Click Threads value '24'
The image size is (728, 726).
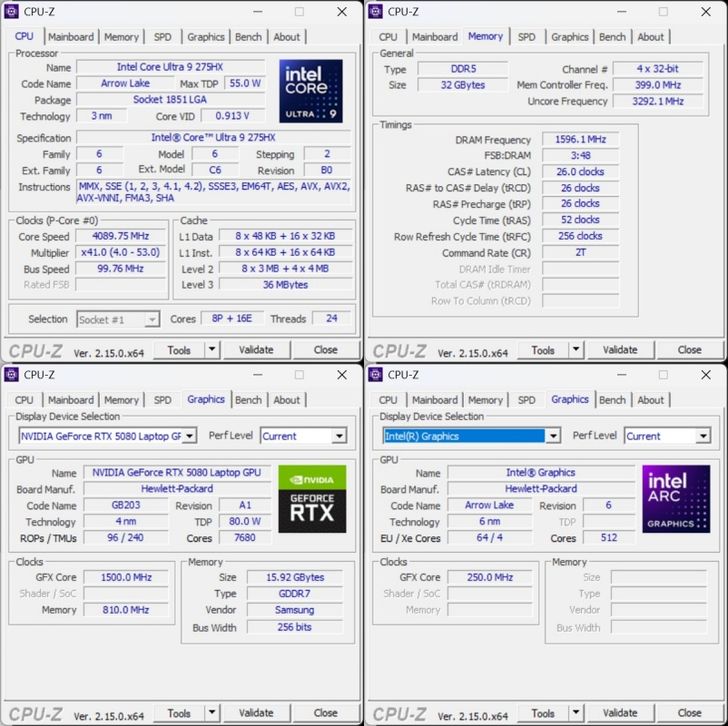tap(332, 318)
